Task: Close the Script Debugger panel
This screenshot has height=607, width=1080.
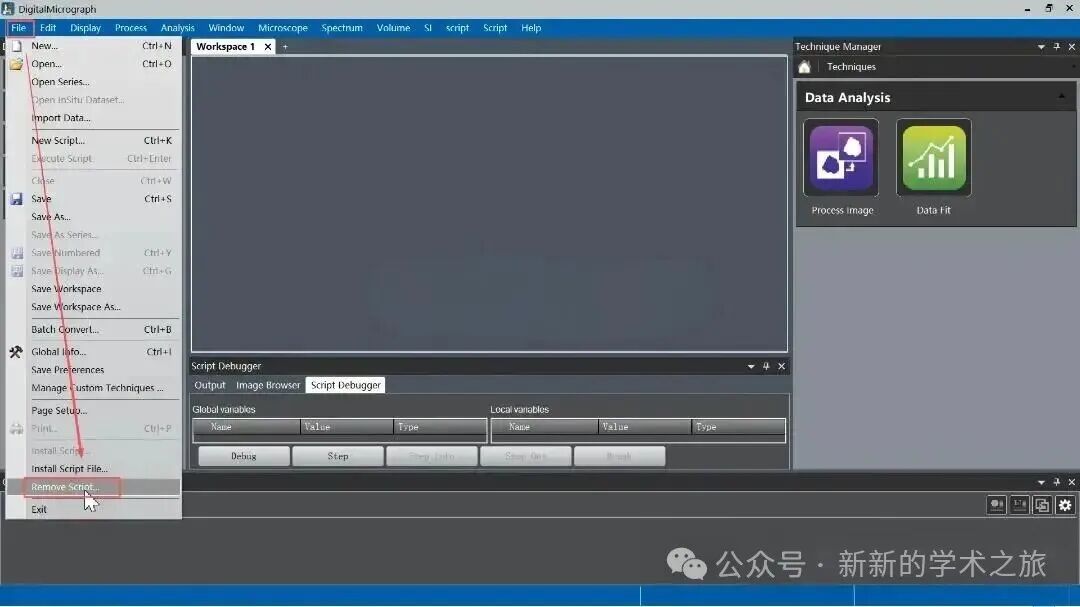Action: 781,367
